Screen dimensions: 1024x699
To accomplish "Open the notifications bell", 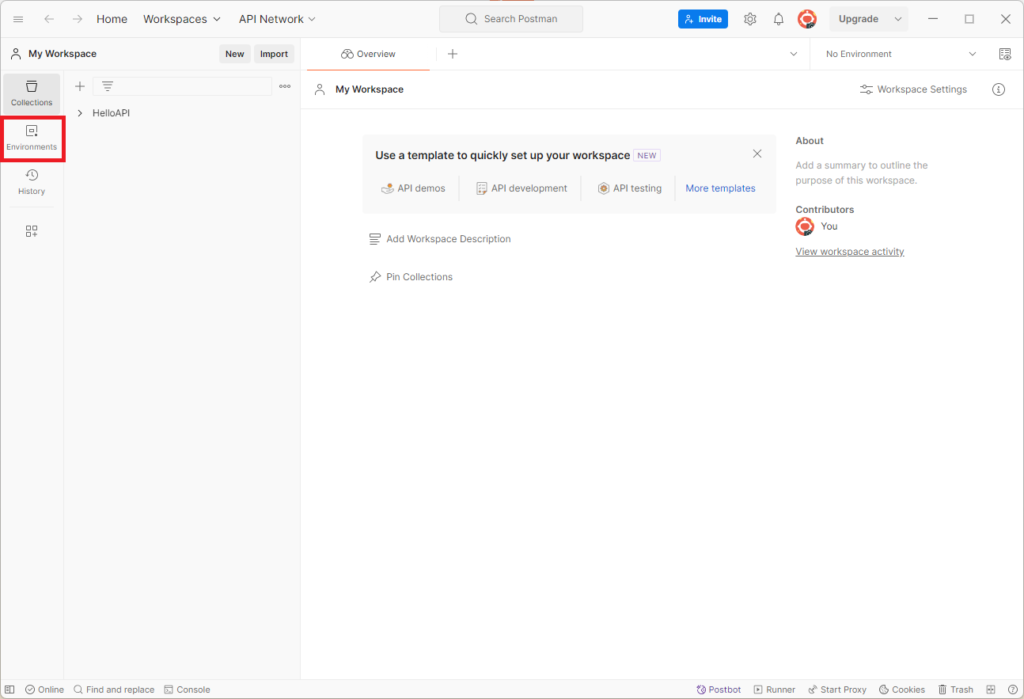I will [x=778, y=19].
